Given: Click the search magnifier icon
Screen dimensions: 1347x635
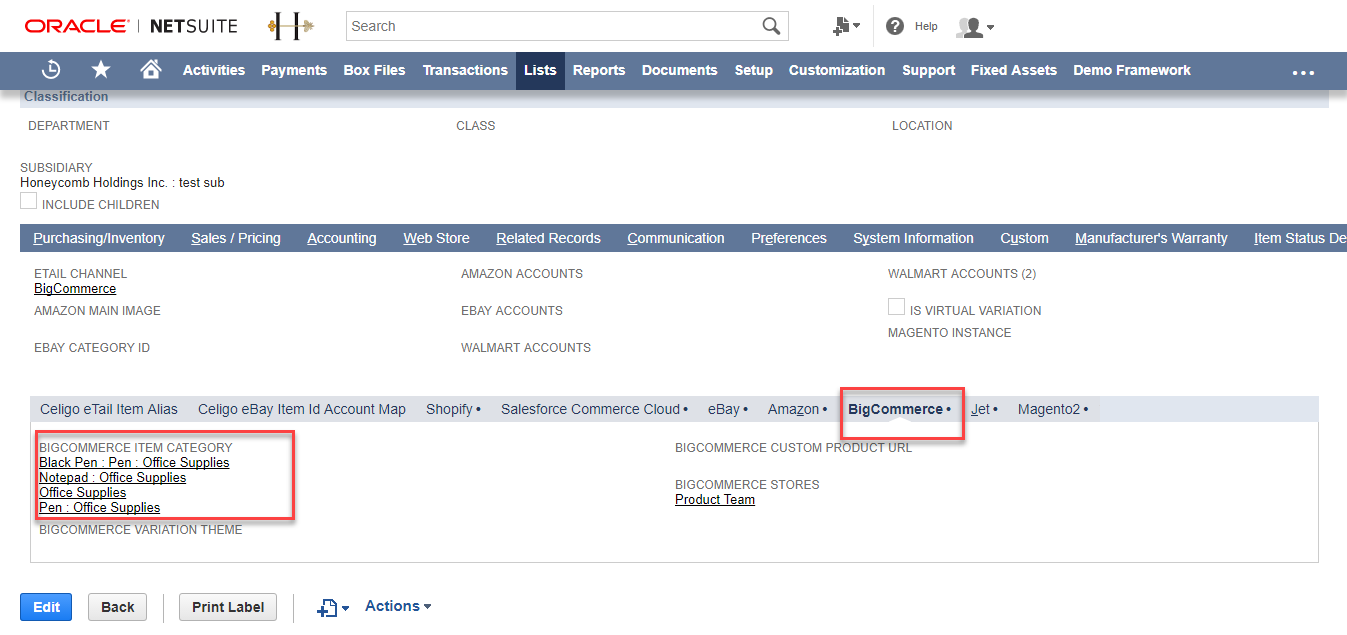Looking at the screenshot, I should 771,26.
